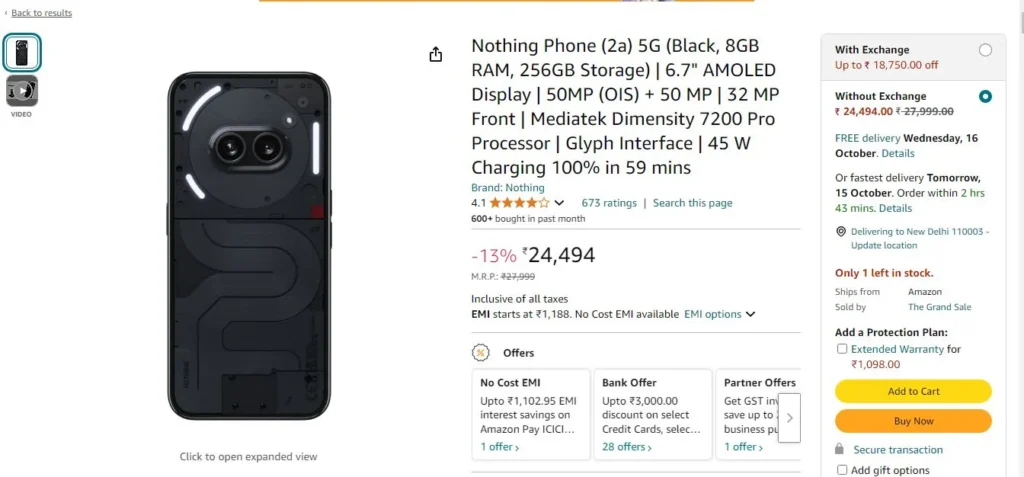Click the star rating icons
This screenshot has height=477, width=1024.
519,203
